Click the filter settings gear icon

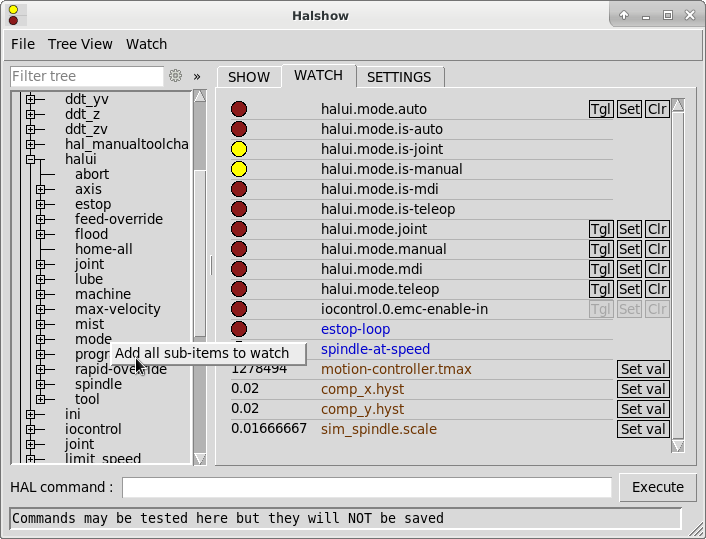click(x=176, y=76)
